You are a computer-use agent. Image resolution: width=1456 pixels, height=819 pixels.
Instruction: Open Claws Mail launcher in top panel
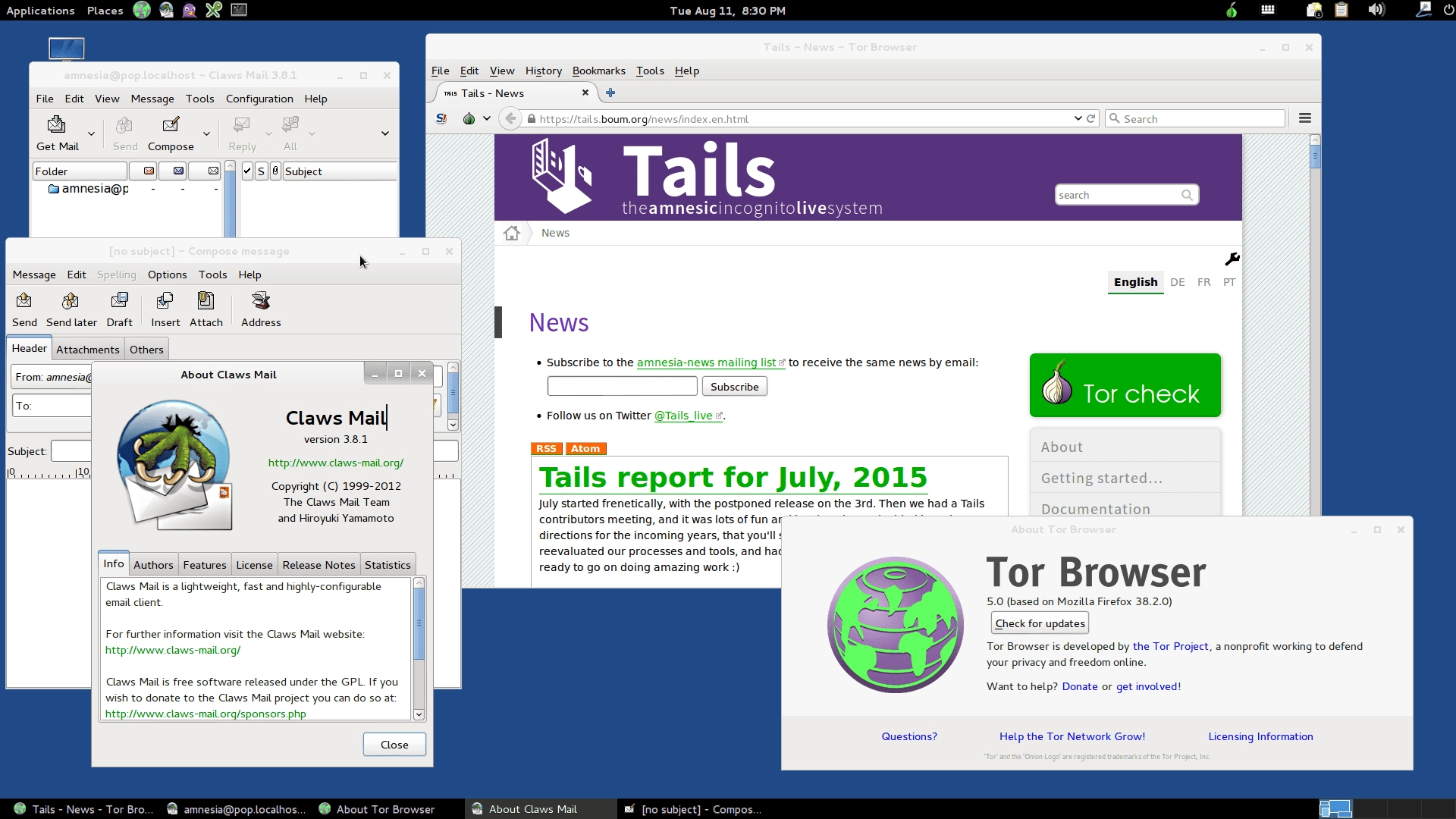coord(166,10)
